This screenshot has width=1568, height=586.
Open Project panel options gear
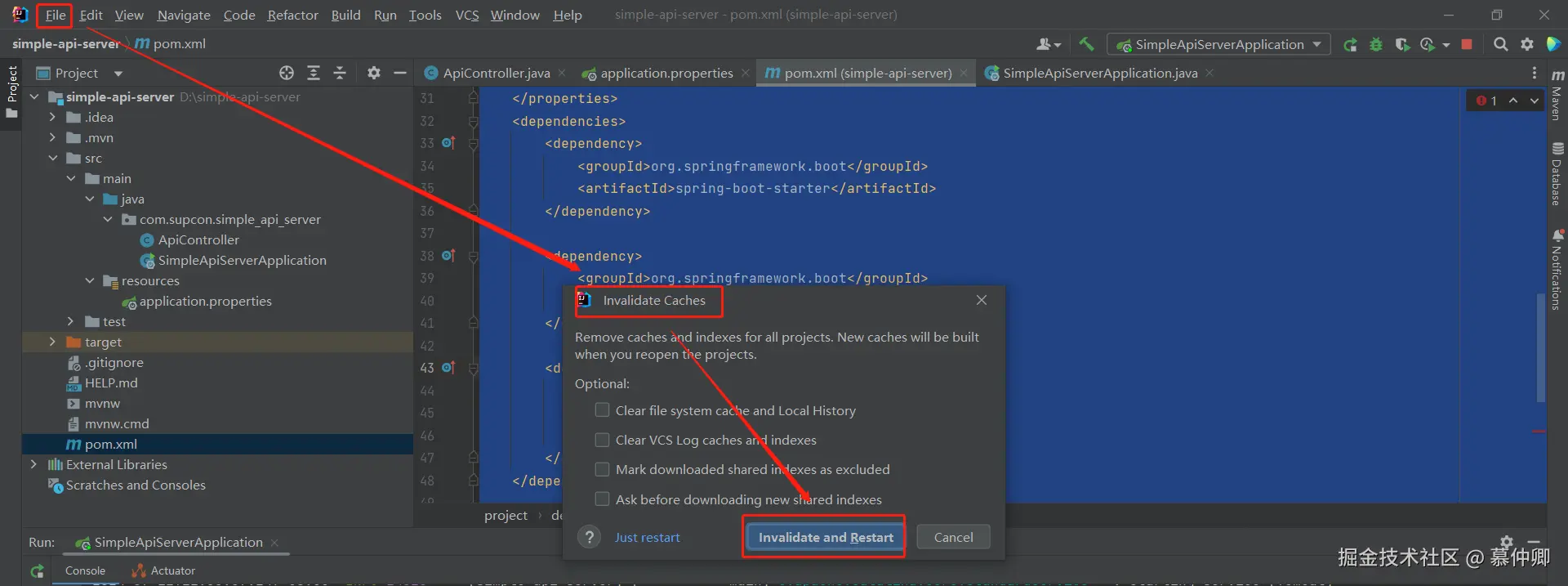click(x=374, y=73)
